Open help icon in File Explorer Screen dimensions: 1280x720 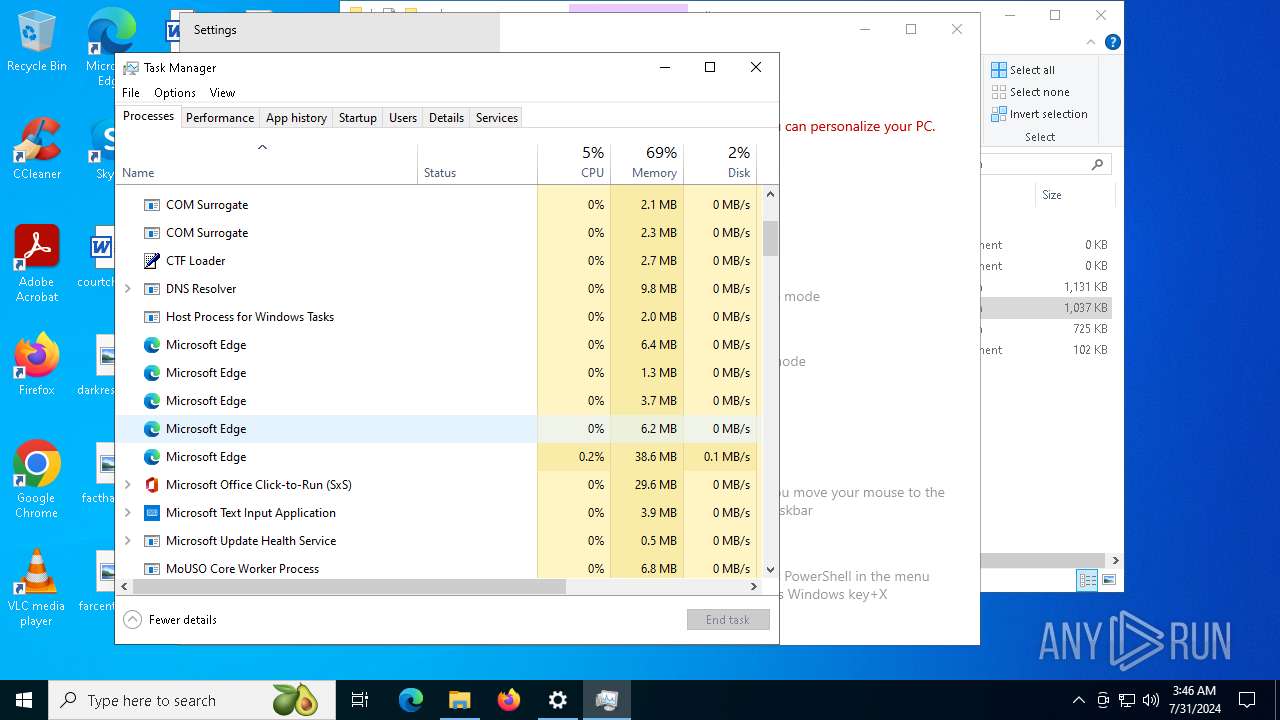(x=1112, y=42)
